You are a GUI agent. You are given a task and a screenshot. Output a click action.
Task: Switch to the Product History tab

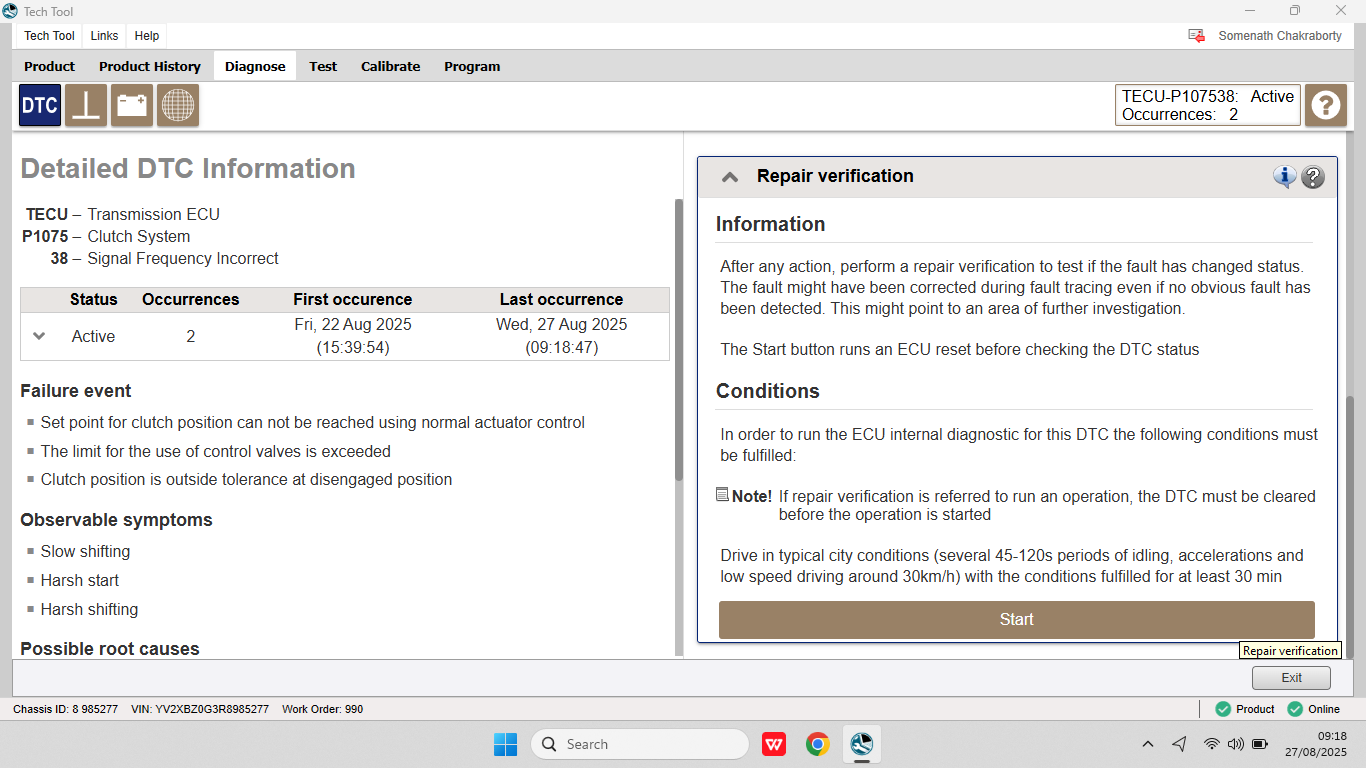click(150, 66)
